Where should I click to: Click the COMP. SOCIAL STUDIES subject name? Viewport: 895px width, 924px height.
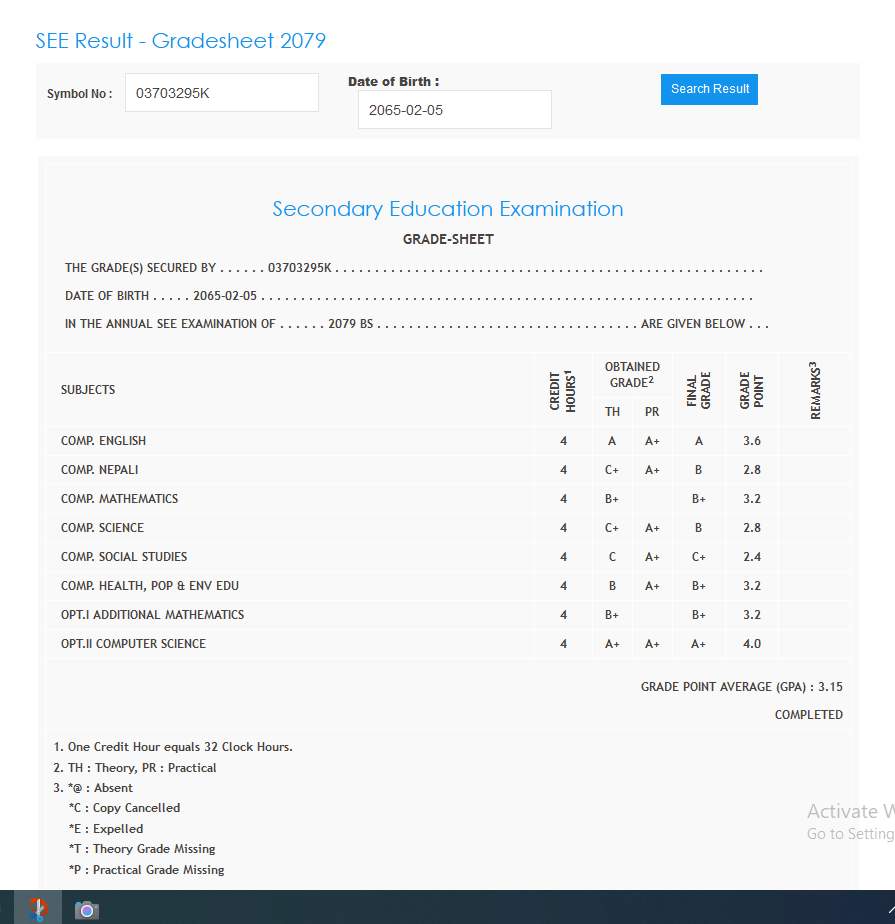pyautogui.click(x=124, y=557)
